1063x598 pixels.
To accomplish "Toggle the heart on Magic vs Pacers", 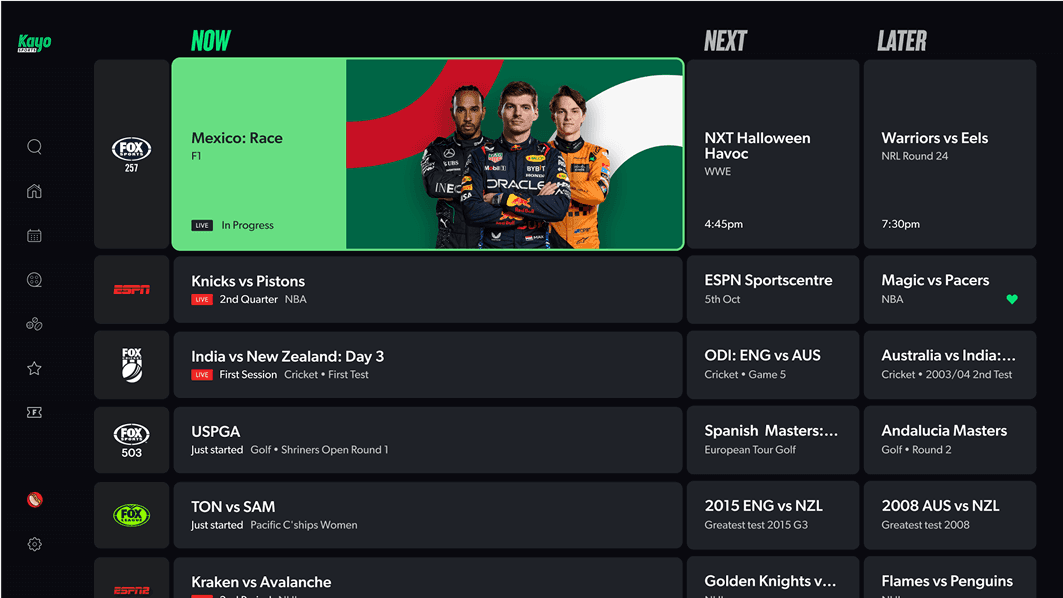I will (x=1012, y=299).
